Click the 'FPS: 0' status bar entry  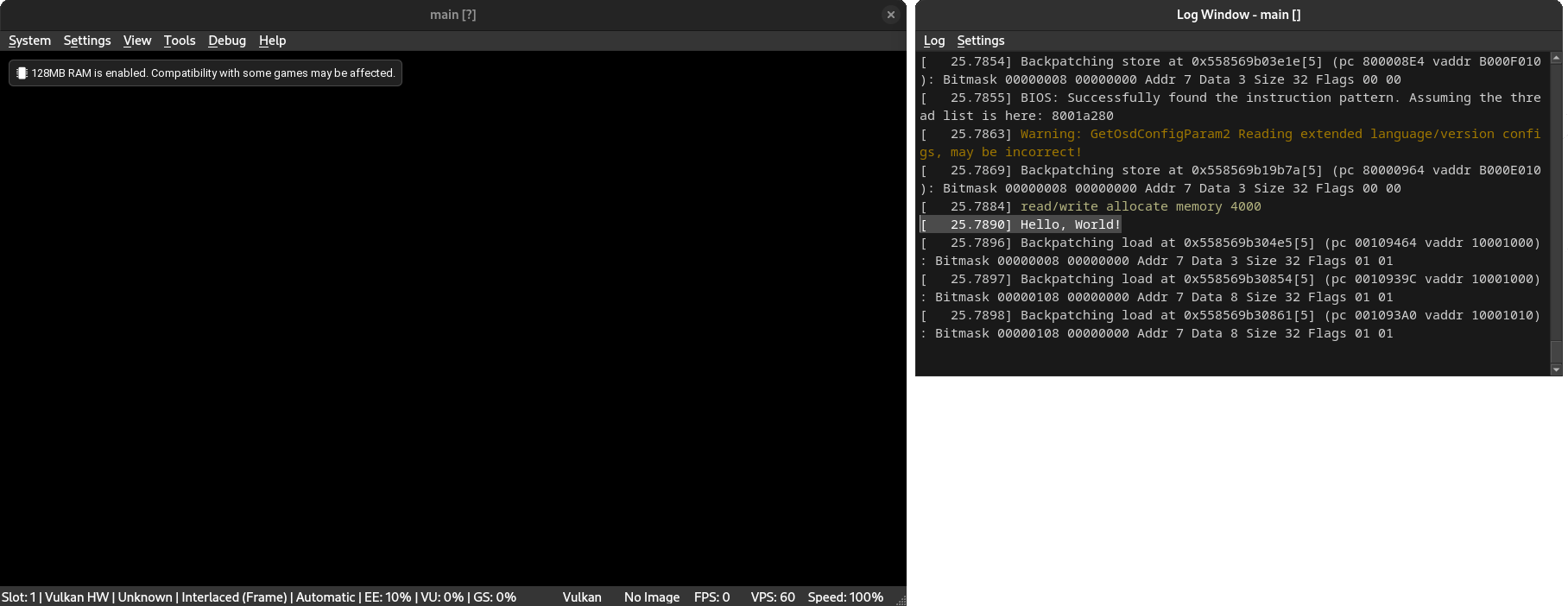tap(712, 597)
